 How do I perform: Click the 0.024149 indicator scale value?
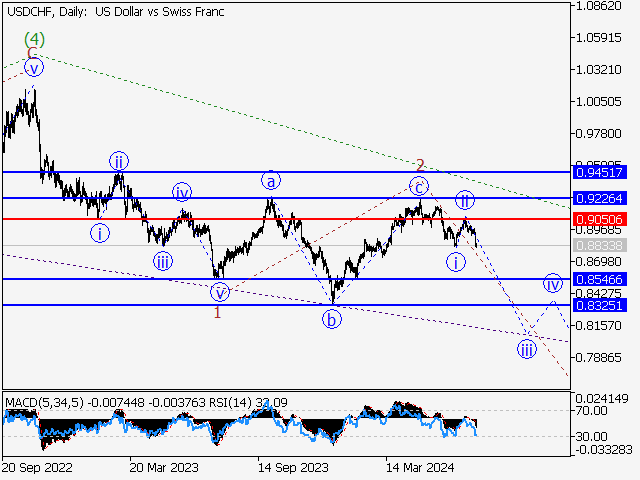(602, 398)
